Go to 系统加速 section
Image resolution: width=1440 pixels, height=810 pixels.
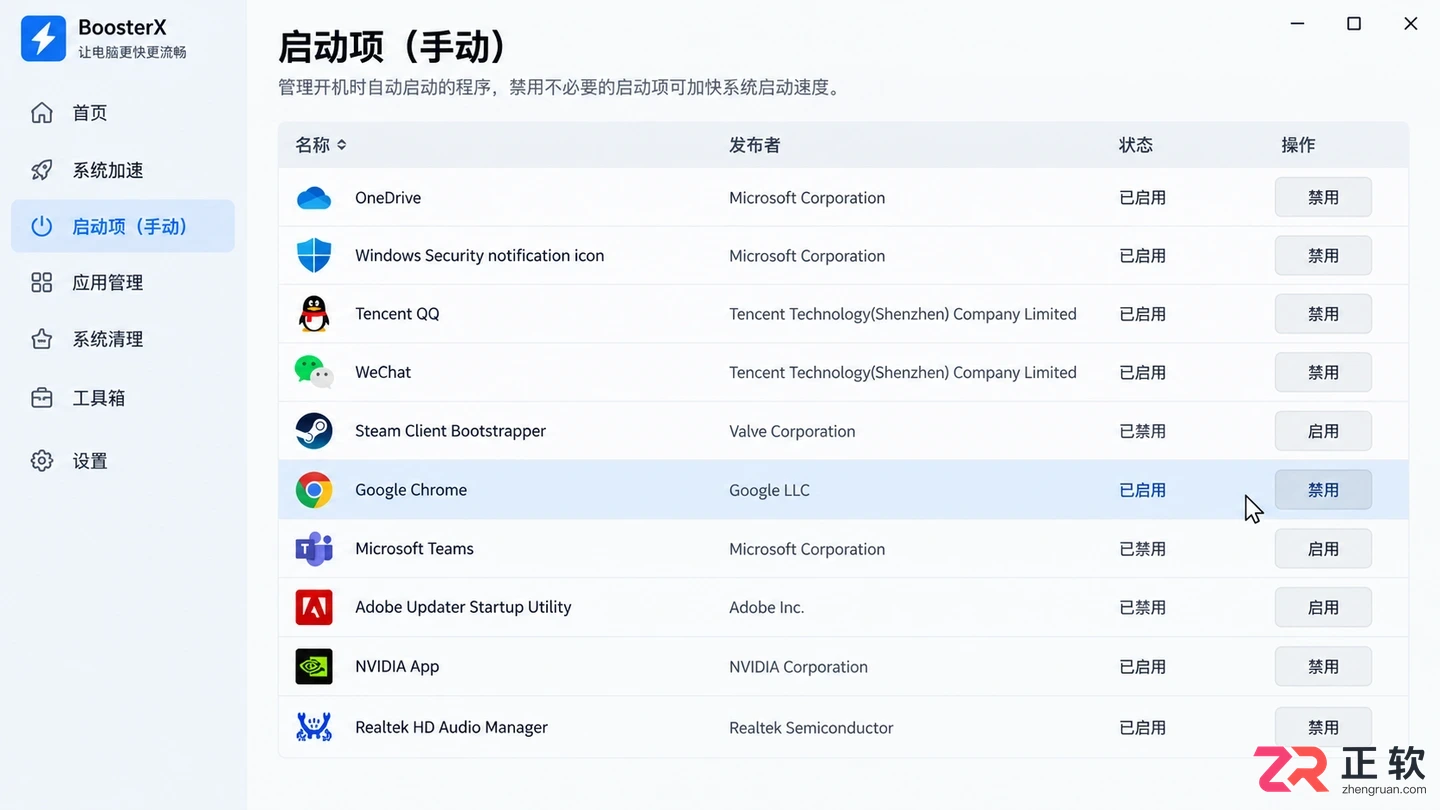123,170
